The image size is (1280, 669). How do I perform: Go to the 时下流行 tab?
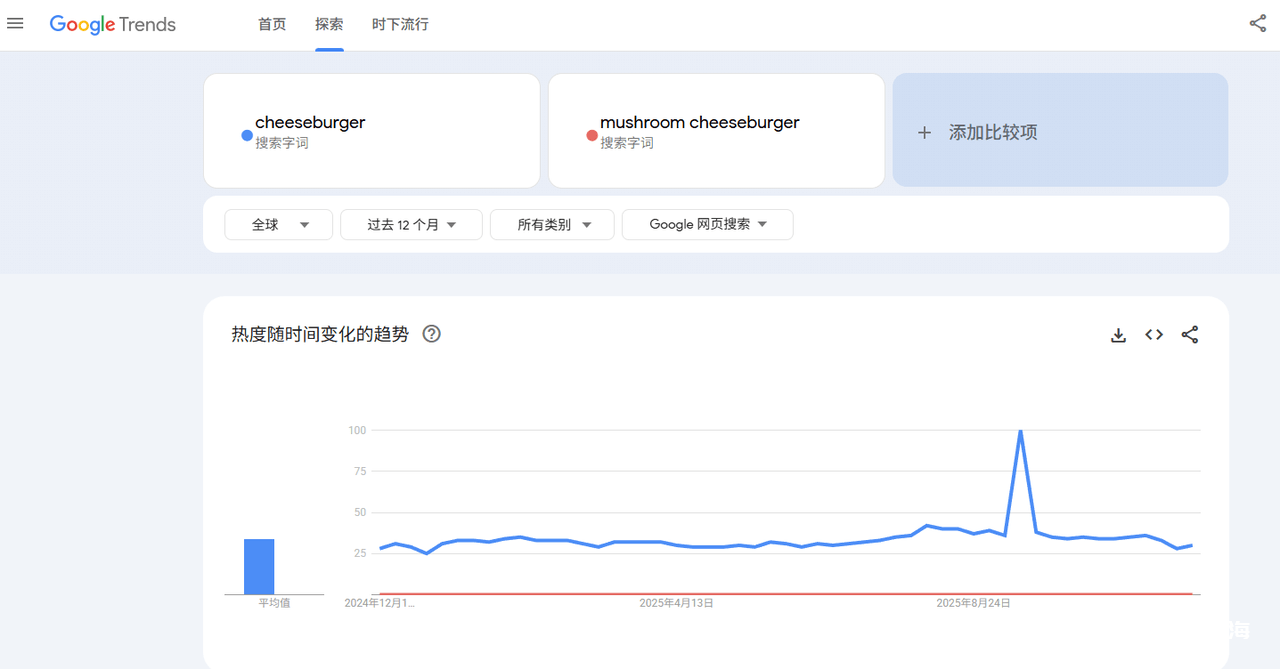click(x=400, y=24)
